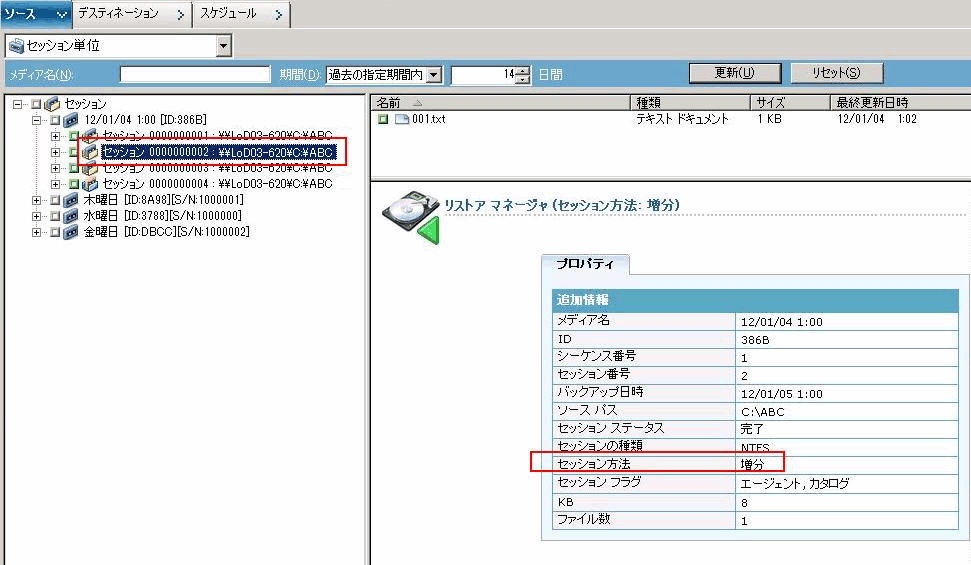971x565 pixels.
Task: Switch to the スケジュール tab
Action: 242,14
